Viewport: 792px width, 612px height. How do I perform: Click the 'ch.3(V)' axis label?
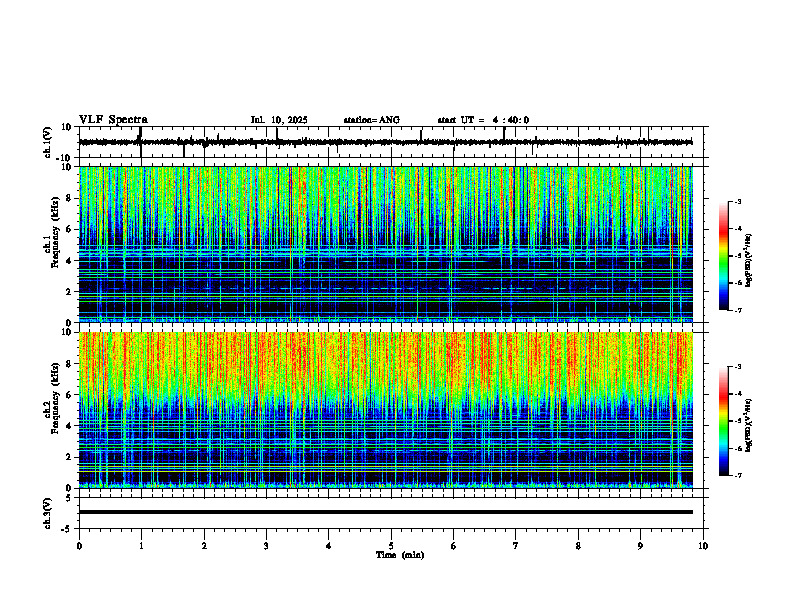pyautogui.click(x=48, y=513)
